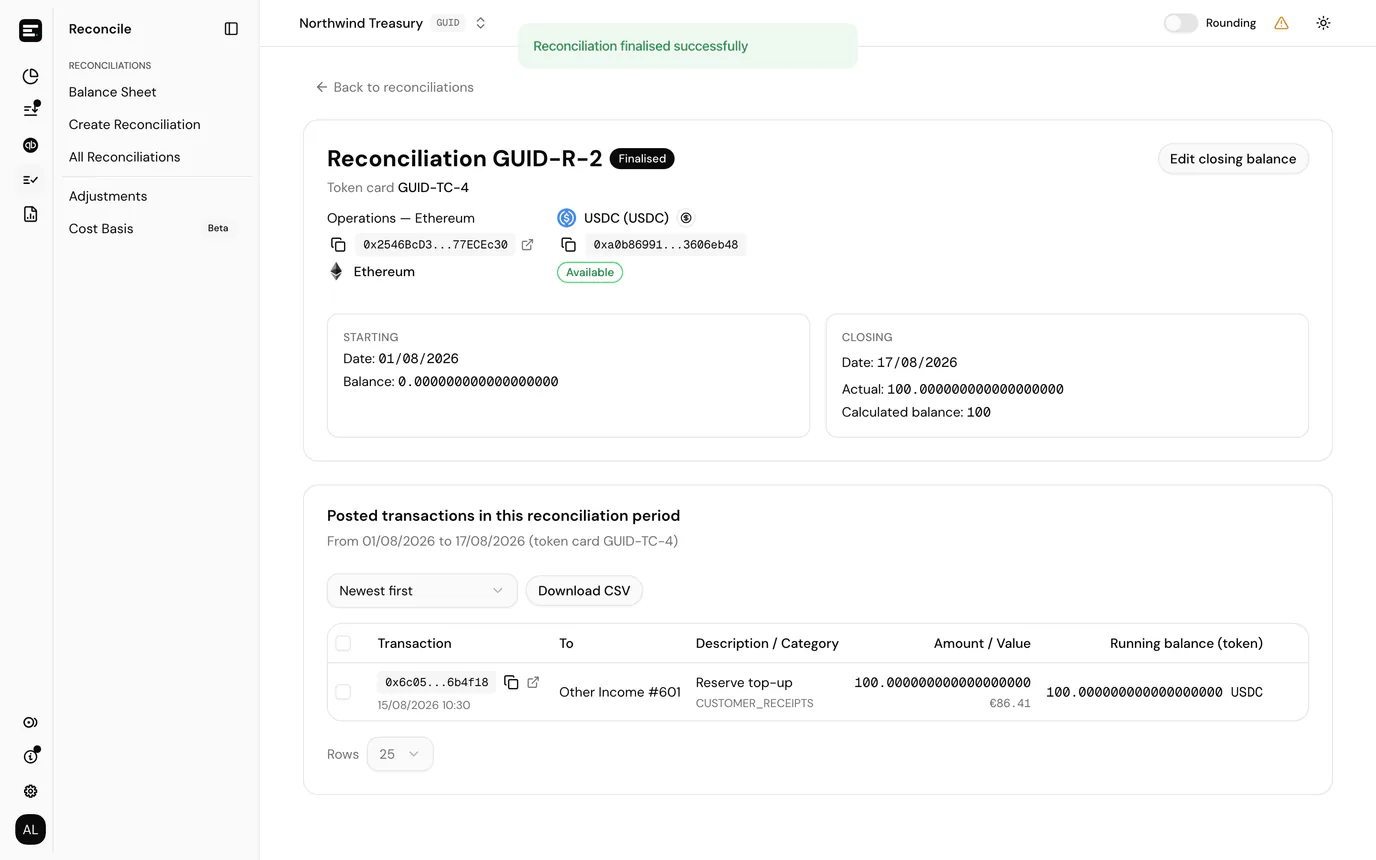This screenshot has width=1376, height=860.
Task: Open the reconcile checklist icon in left rail
Action: point(31,180)
